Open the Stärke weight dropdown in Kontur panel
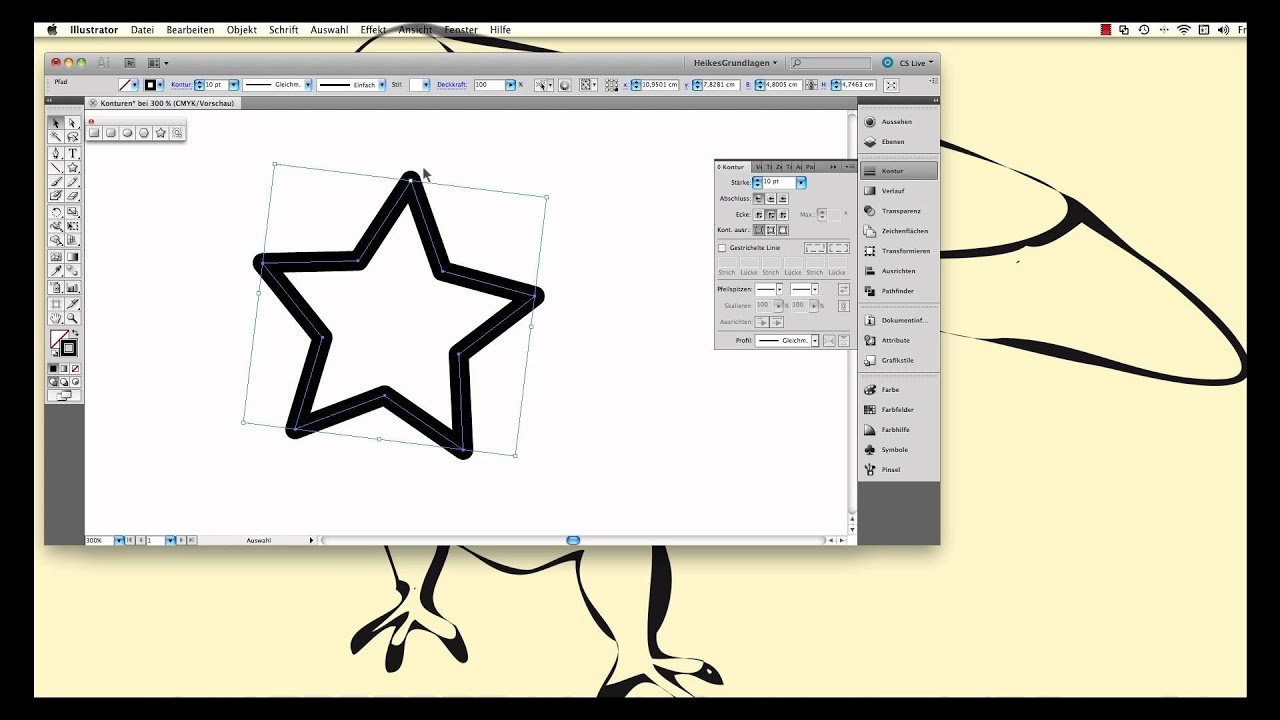The width and height of the screenshot is (1280, 720). [801, 182]
